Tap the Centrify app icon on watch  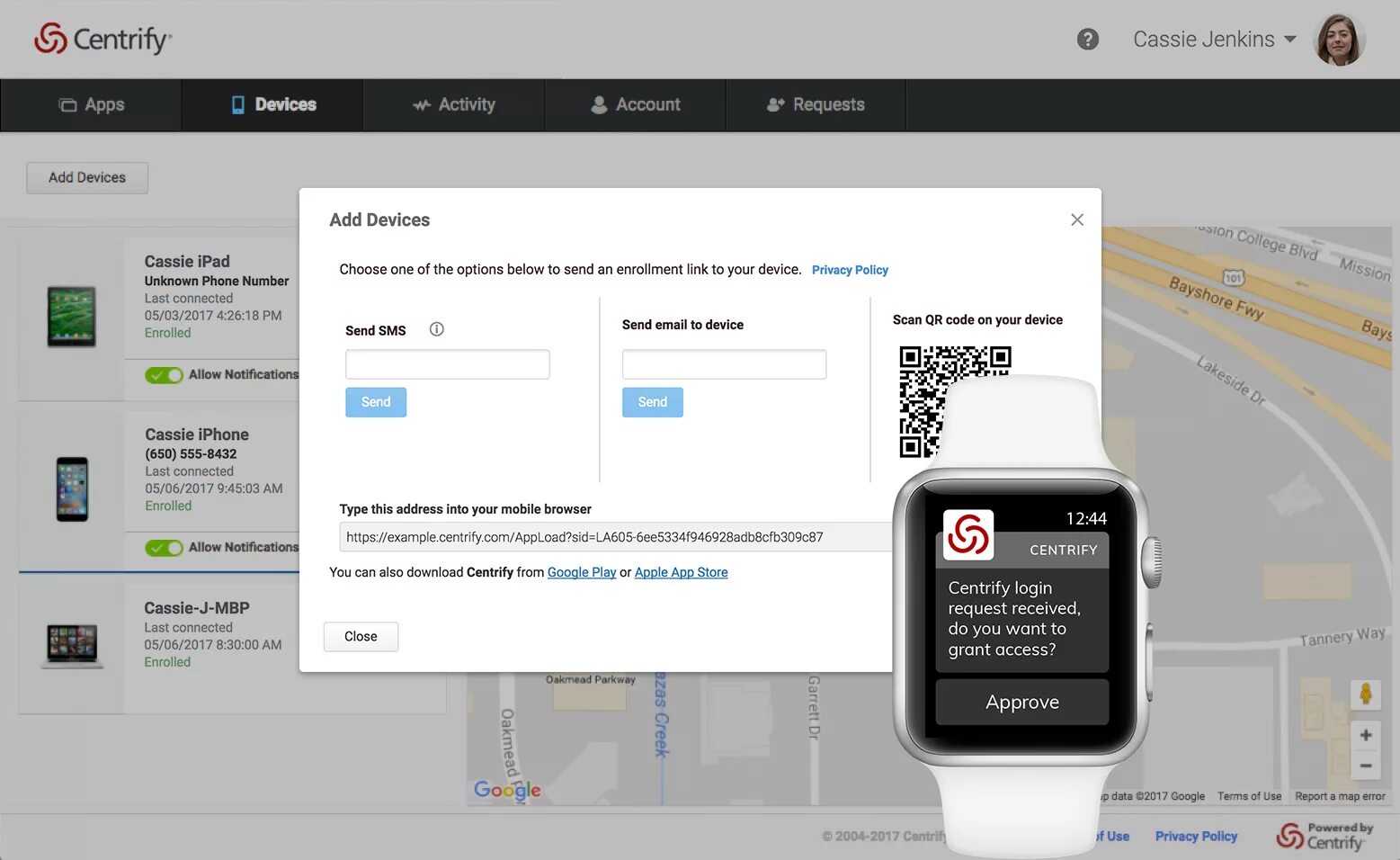click(x=968, y=535)
